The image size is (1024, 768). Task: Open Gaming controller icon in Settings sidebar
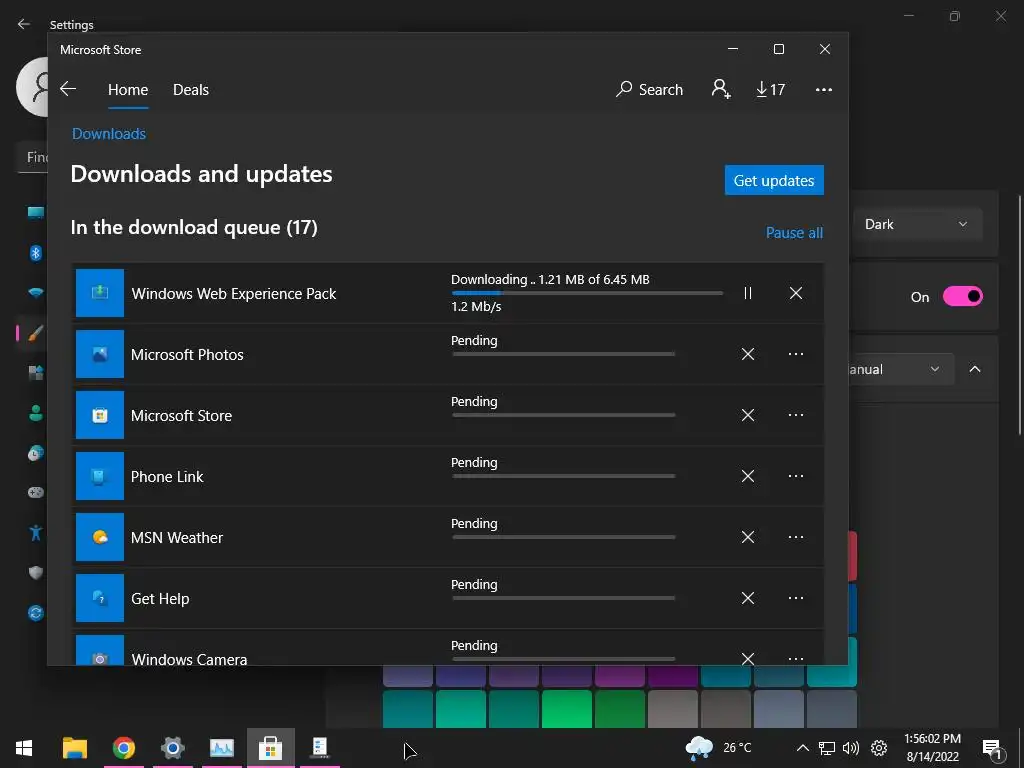tap(36, 492)
